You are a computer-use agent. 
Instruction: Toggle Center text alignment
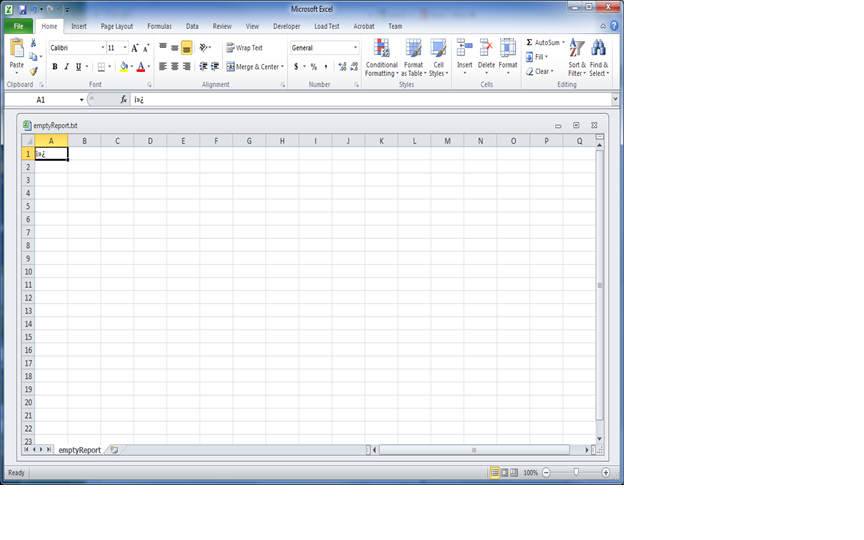pyautogui.click(x=175, y=67)
